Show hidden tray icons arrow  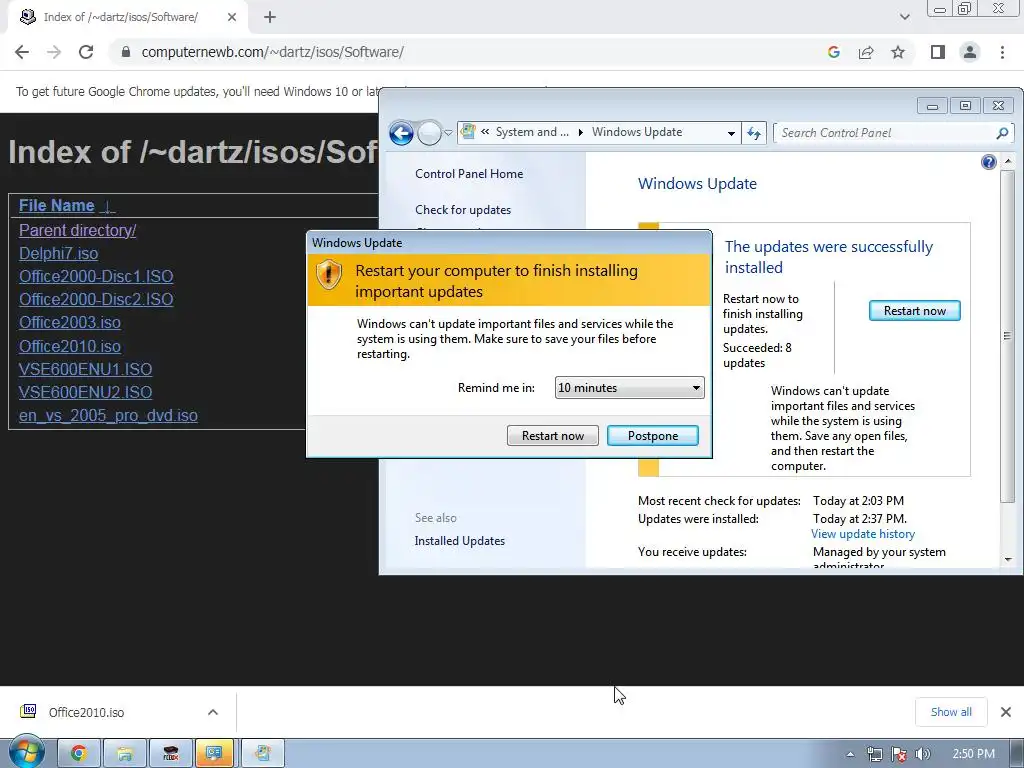point(850,754)
